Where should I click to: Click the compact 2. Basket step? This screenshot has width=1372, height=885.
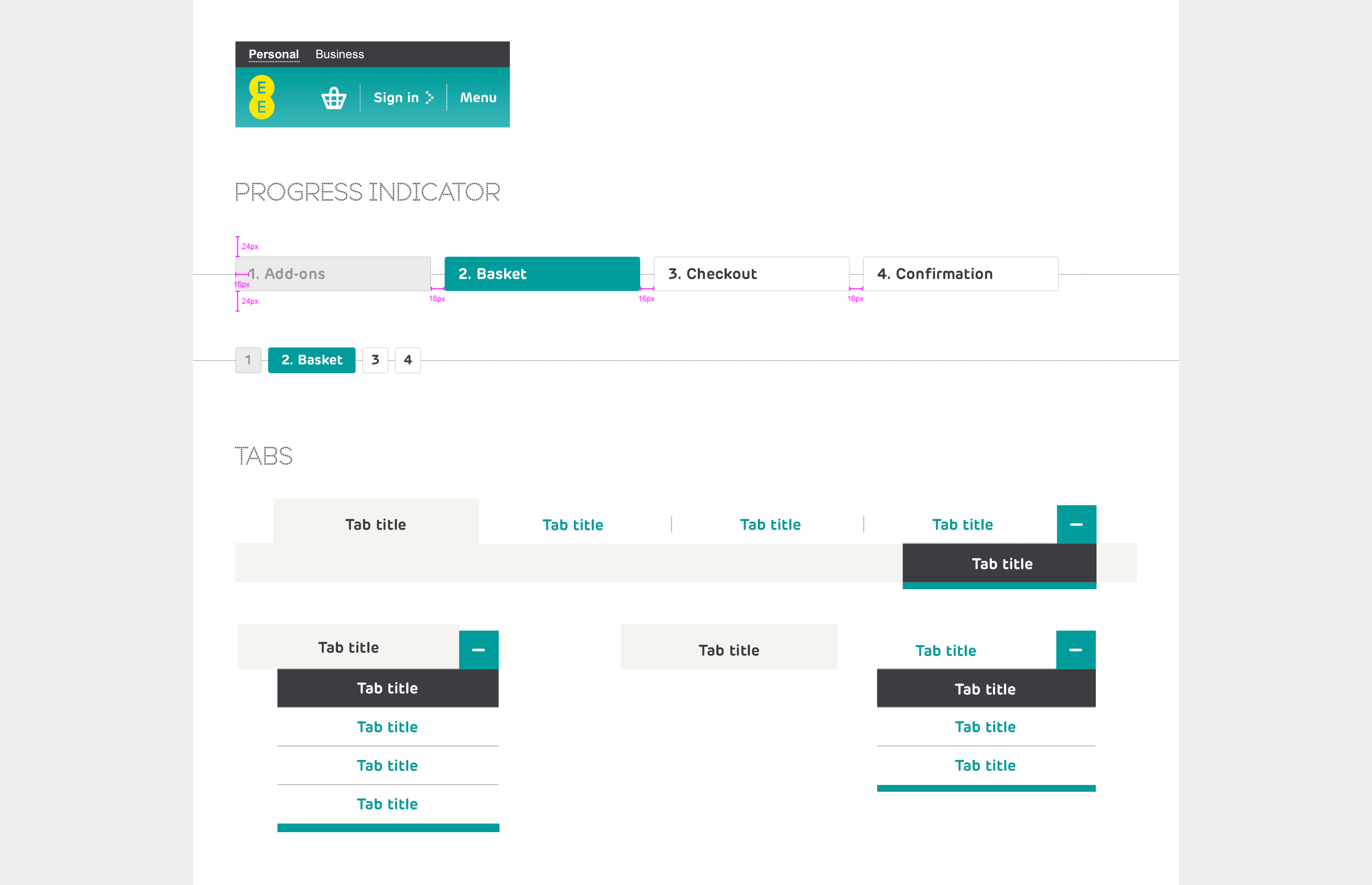coord(312,360)
